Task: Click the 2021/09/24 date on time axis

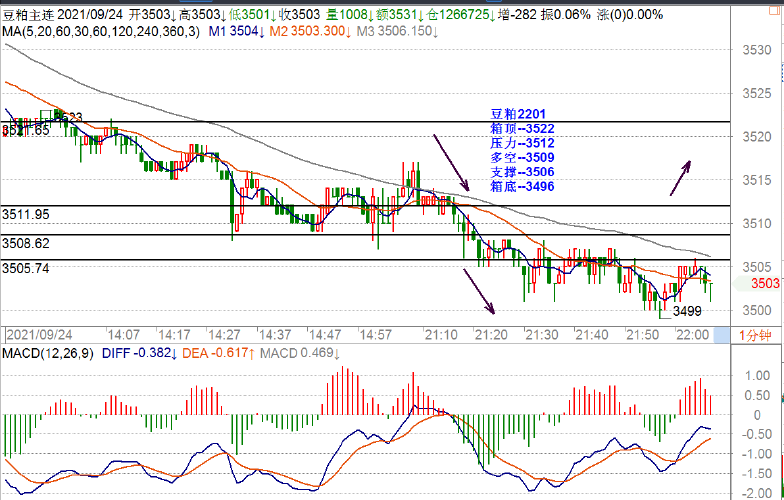Action: point(38,334)
